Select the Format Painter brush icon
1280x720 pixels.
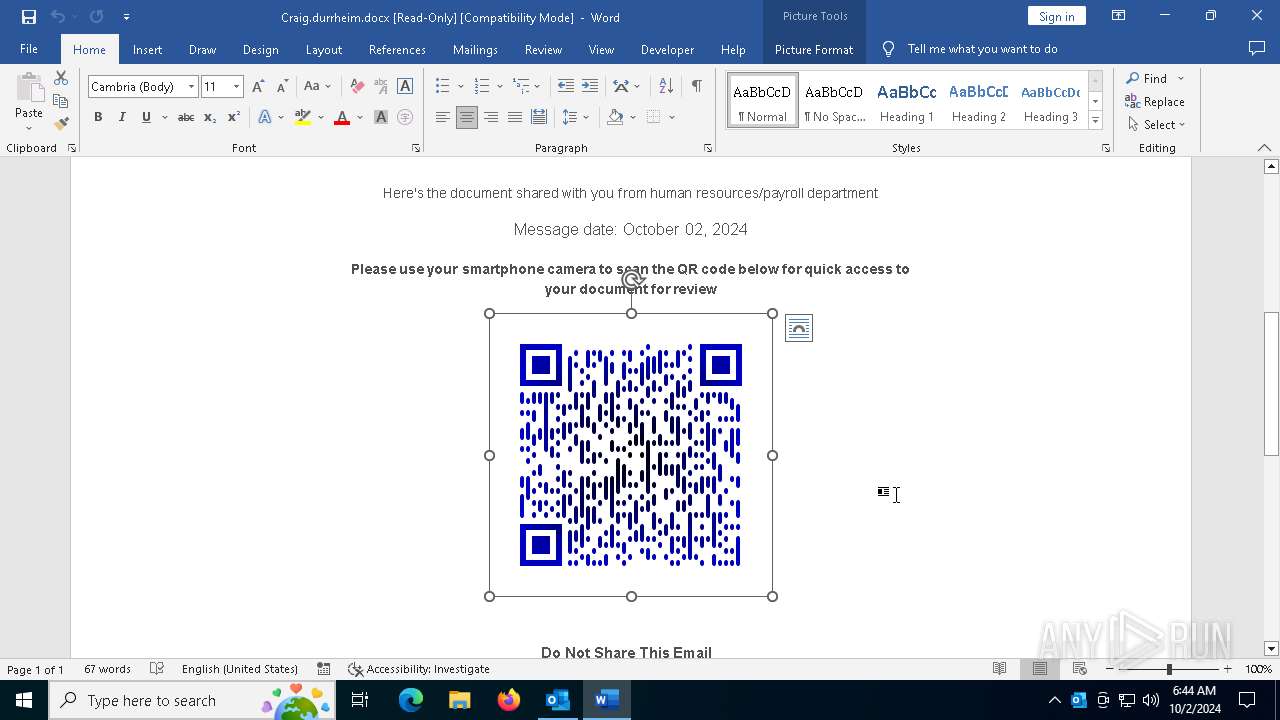[x=61, y=124]
